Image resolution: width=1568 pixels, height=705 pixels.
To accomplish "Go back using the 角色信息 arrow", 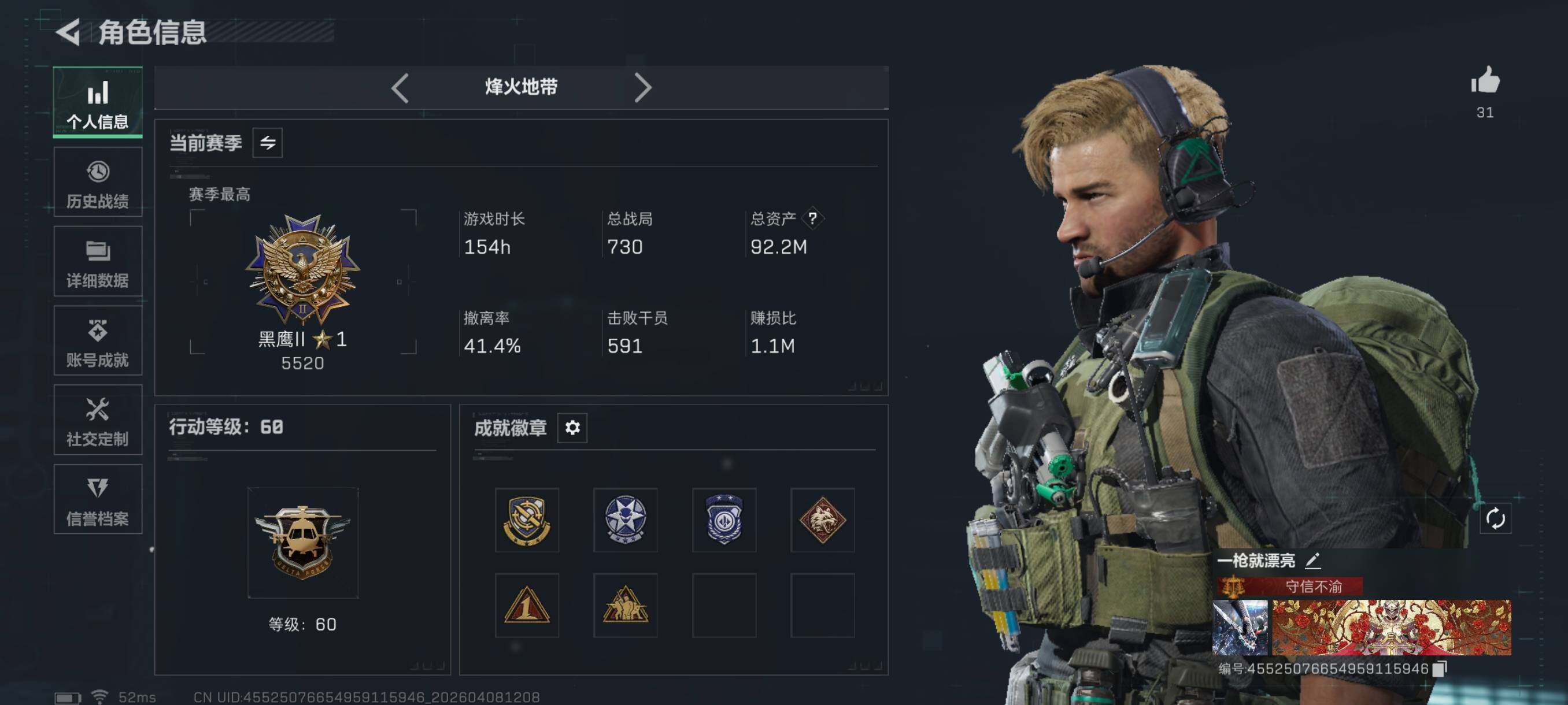I will pos(68,32).
